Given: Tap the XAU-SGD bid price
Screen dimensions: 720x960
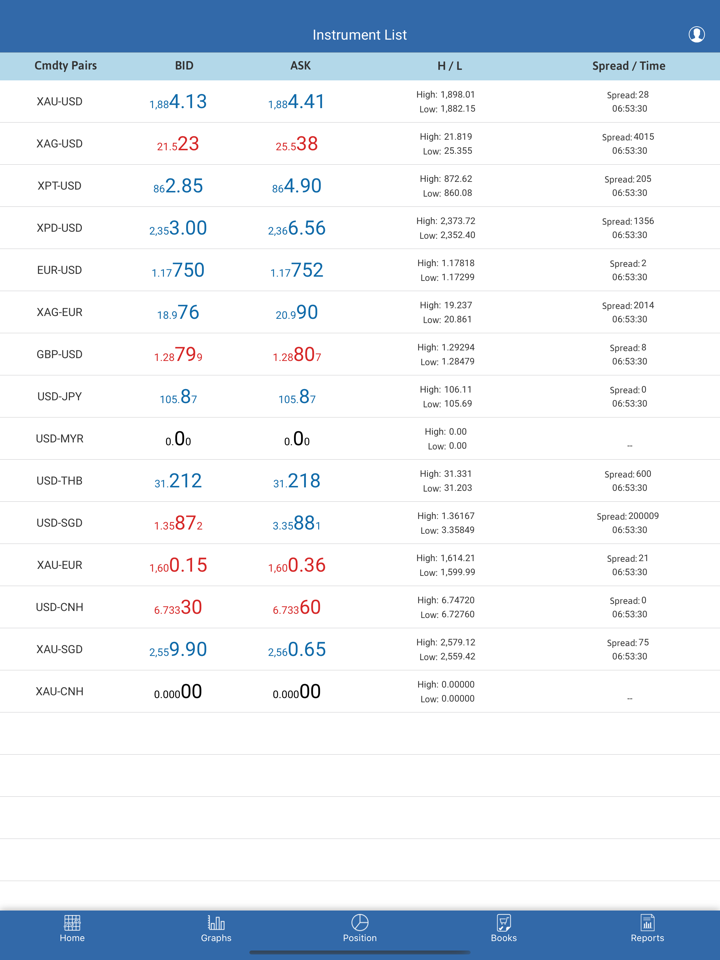Looking at the screenshot, I should coord(178,650).
